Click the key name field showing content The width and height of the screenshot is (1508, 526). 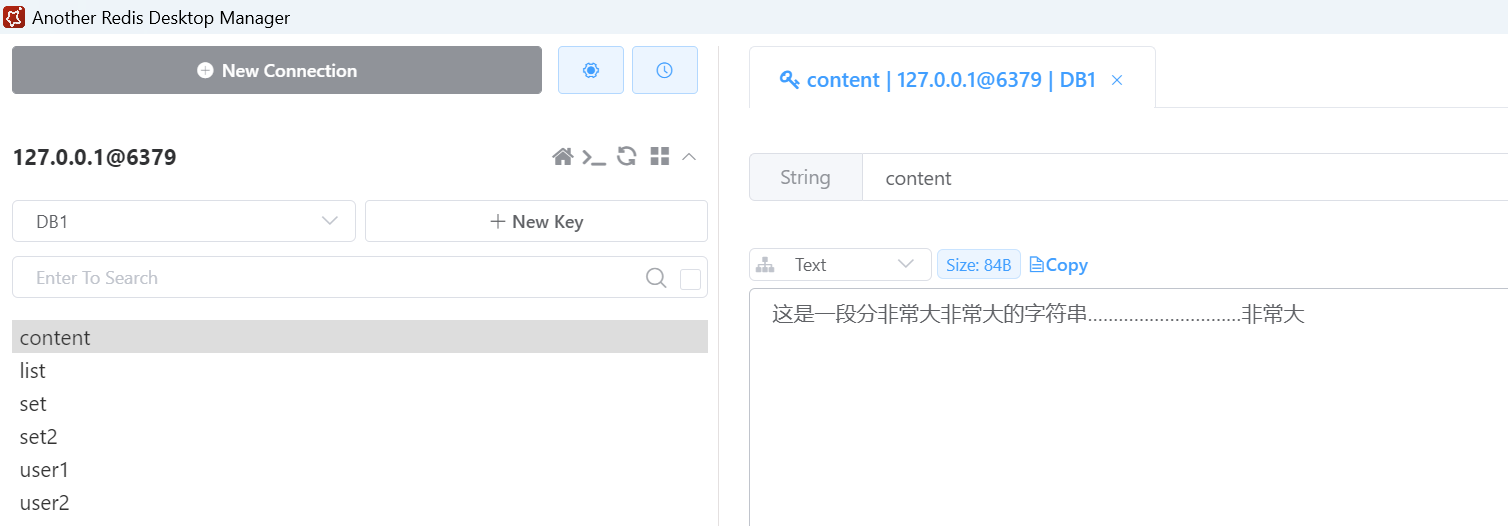pyautogui.click(x=1180, y=178)
